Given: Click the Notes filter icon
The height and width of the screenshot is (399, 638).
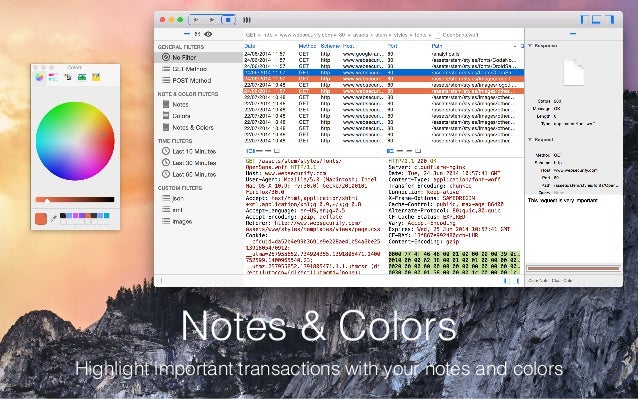Looking at the screenshot, I should pos(166,104).
